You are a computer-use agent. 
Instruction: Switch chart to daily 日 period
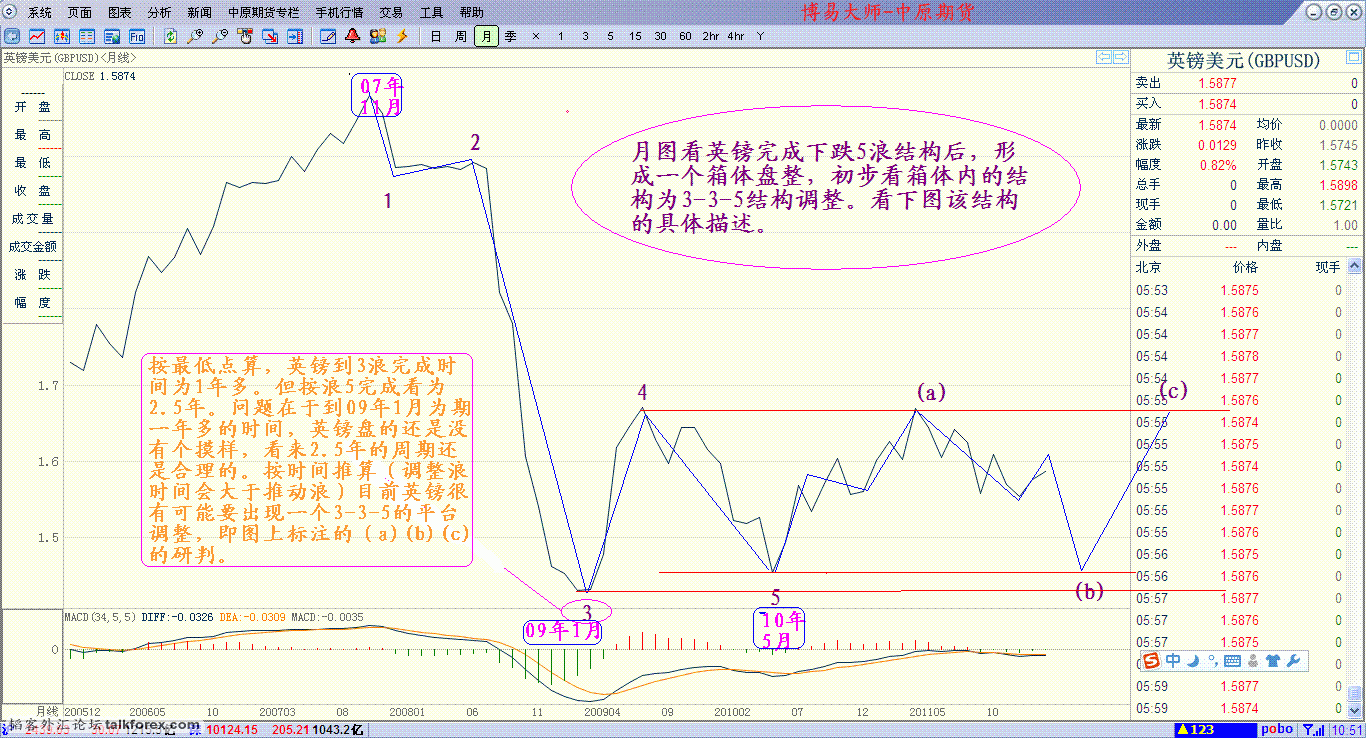point(435,36)
